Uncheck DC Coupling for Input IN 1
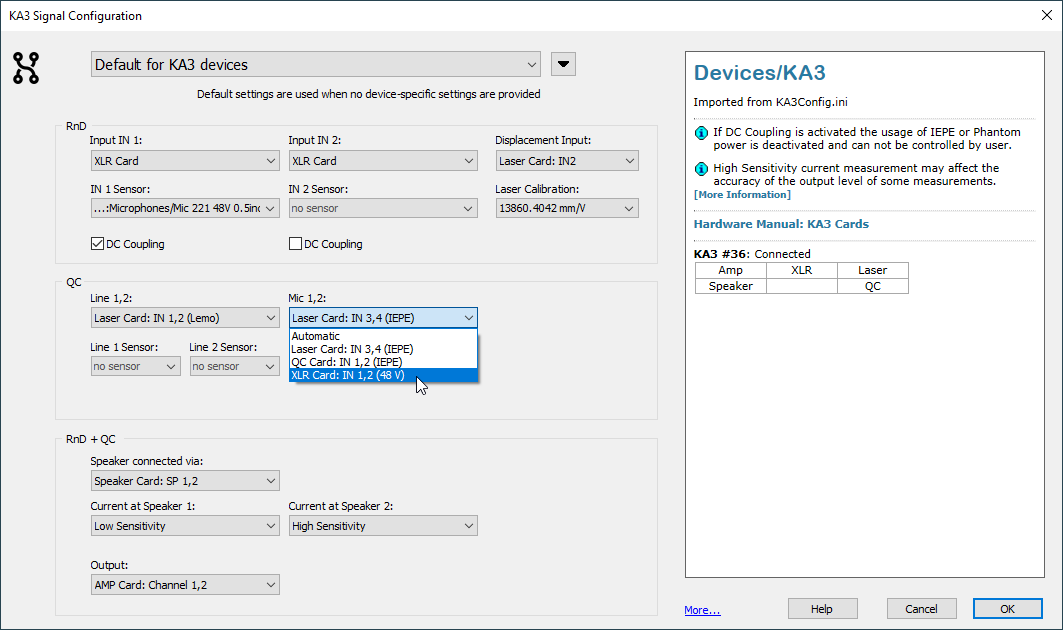 pos(97,243)
